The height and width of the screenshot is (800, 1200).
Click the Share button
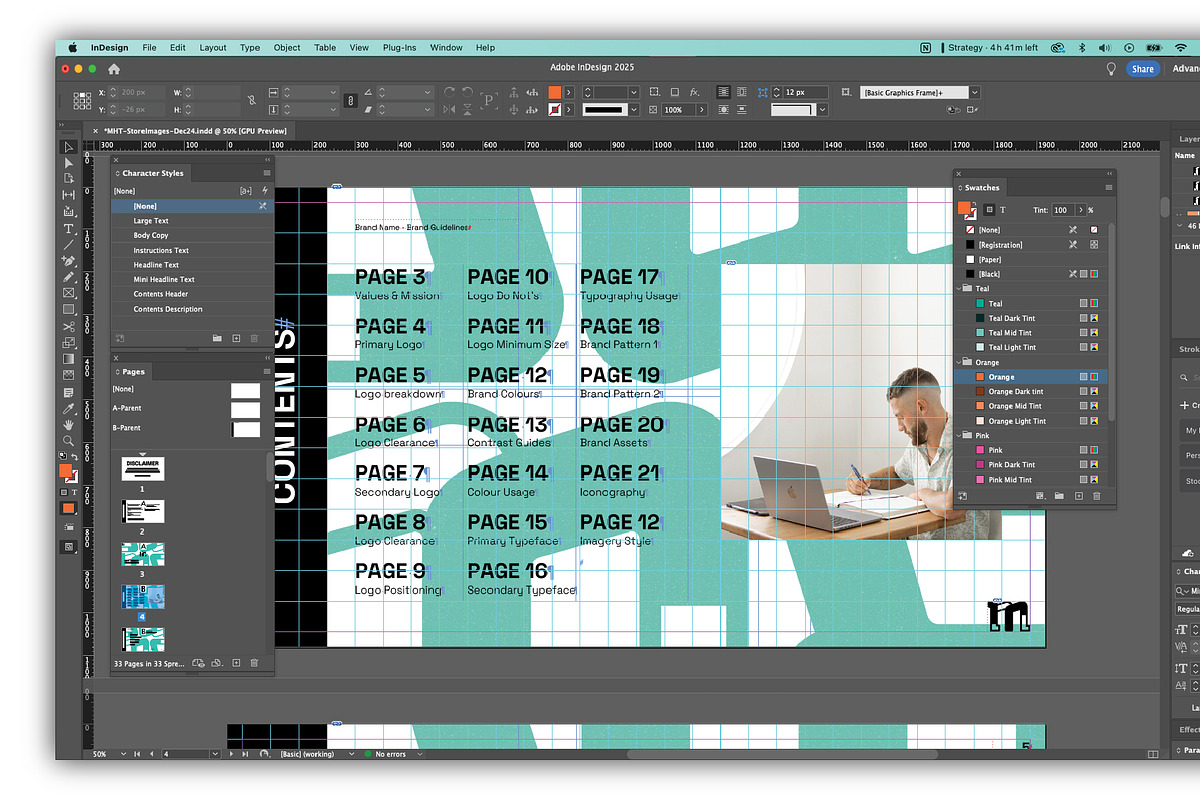point(1143,69)
